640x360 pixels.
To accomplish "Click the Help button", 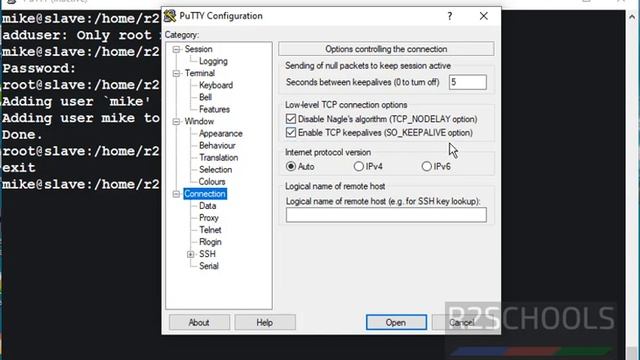I will tap(265, 322).
